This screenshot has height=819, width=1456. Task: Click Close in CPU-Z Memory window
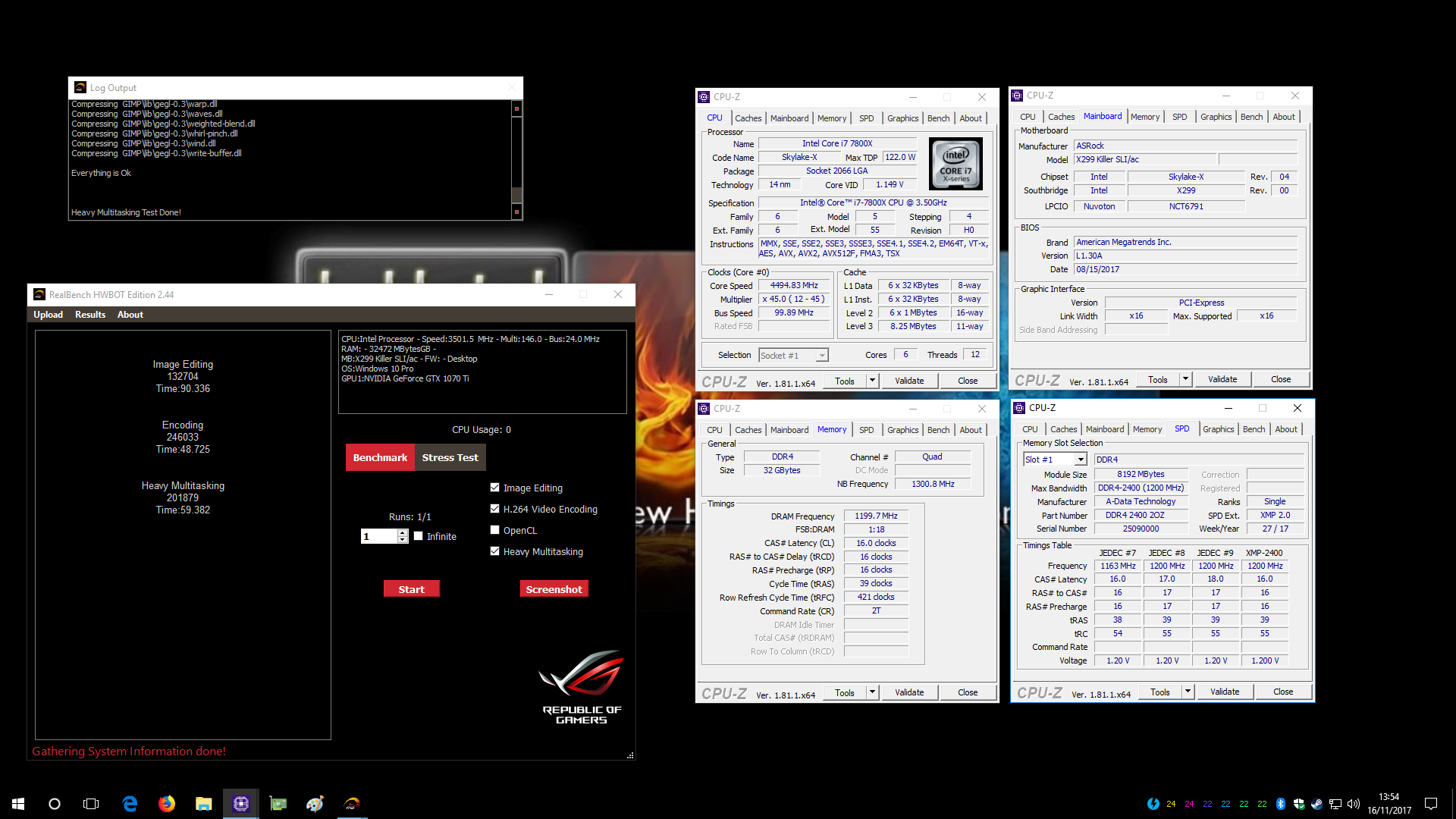tap(968, 692)
